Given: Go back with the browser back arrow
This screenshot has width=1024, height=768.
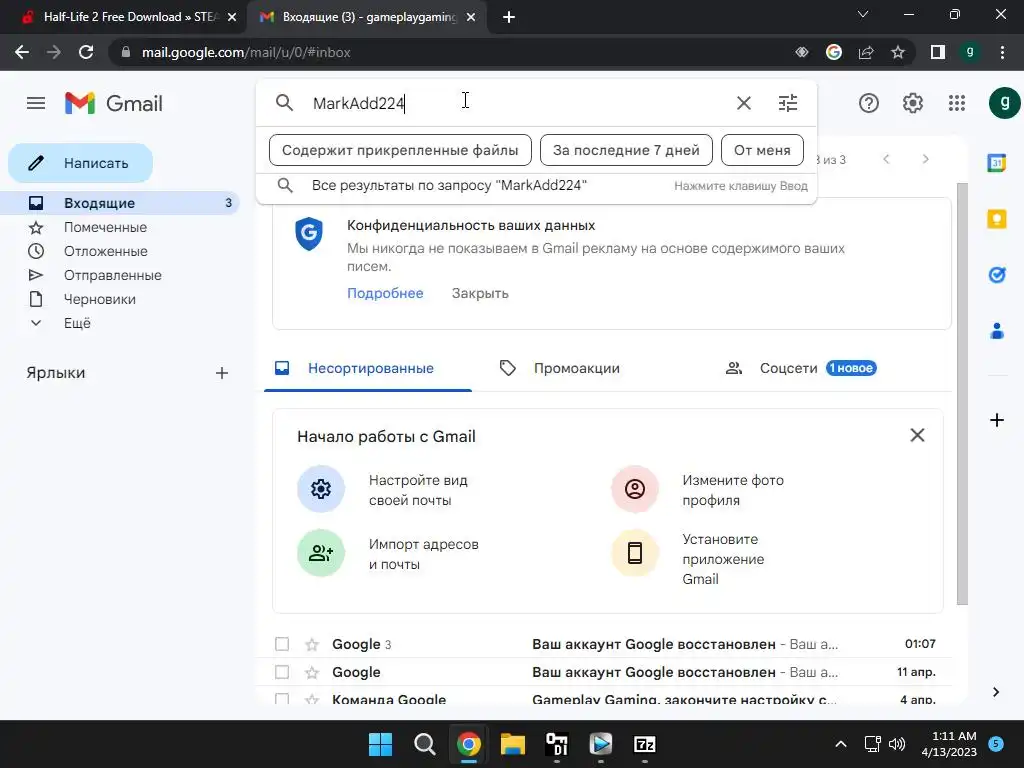Looking at the screenshot, I should [x=22, y=52].
